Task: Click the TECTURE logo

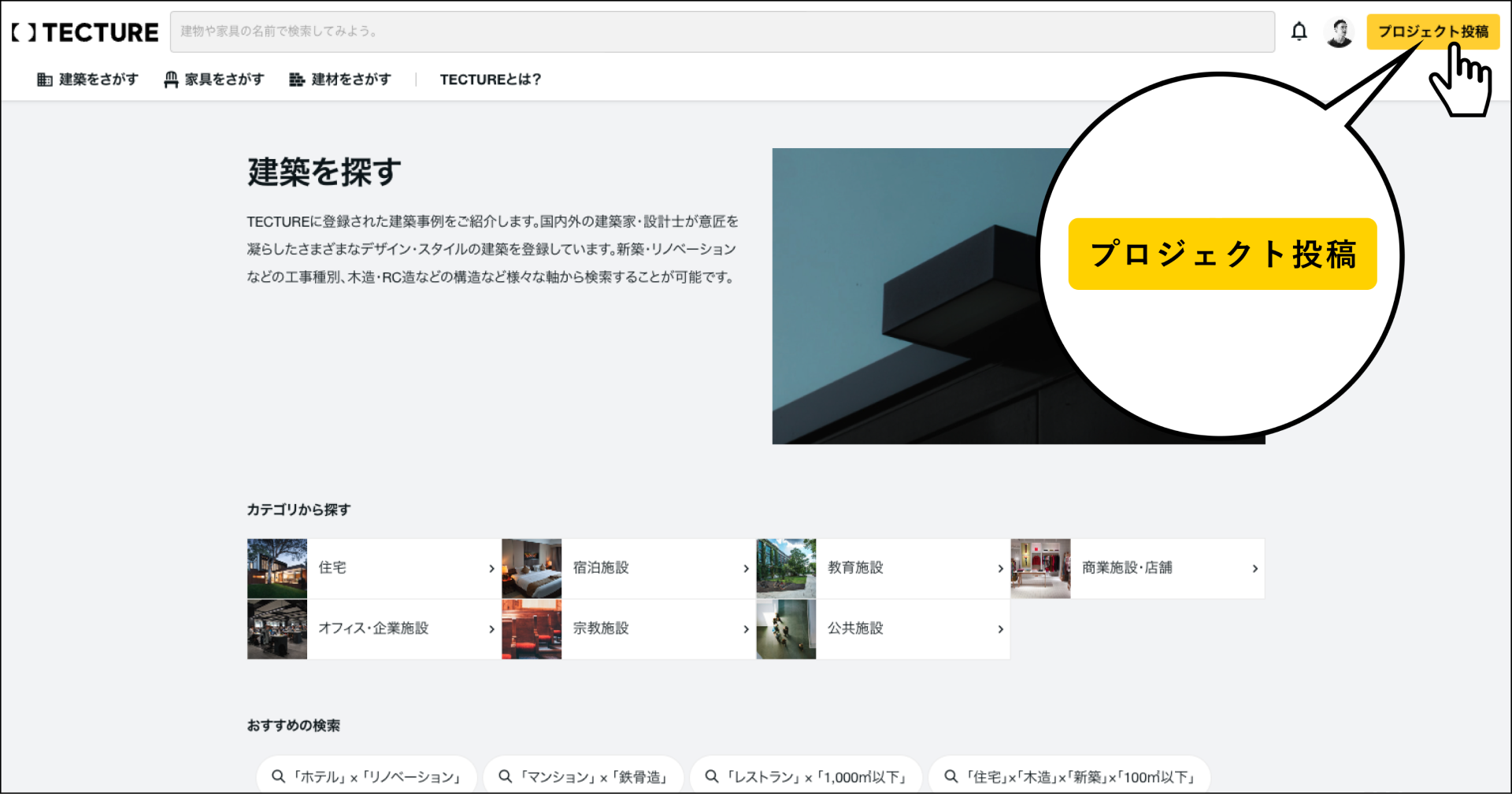Action: tap(83, 32)
